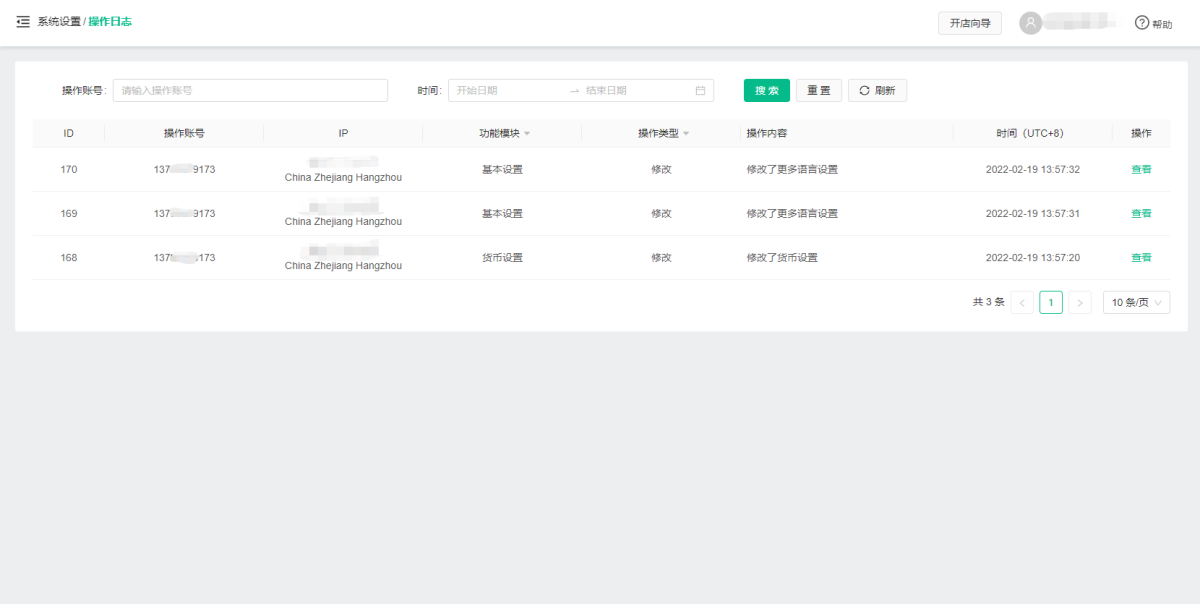Click the calendar icon in date range
Viewport: 1200px width, 604px height.
click(700, 91)
